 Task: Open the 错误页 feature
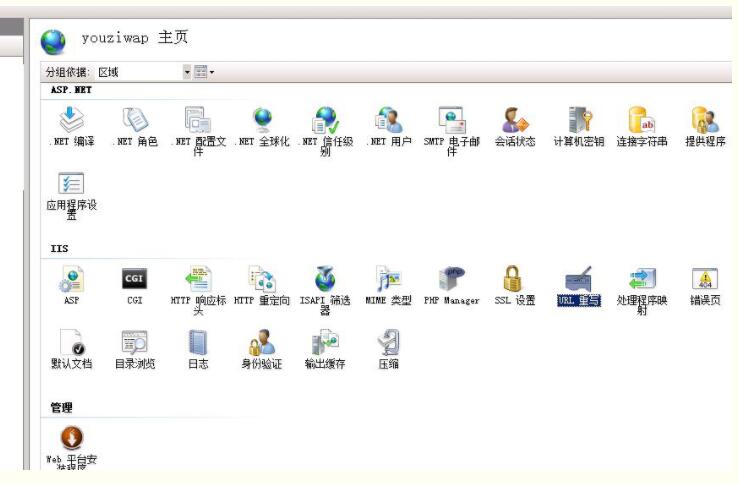[705, 285]
